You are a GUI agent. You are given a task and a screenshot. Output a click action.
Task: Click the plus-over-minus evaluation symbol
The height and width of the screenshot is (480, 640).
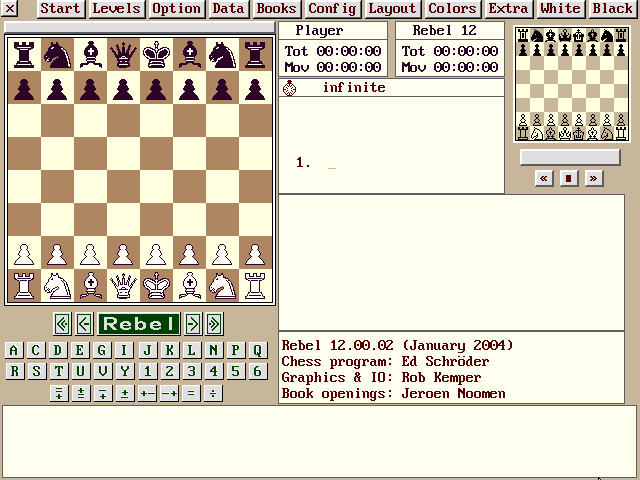[125, 393]
